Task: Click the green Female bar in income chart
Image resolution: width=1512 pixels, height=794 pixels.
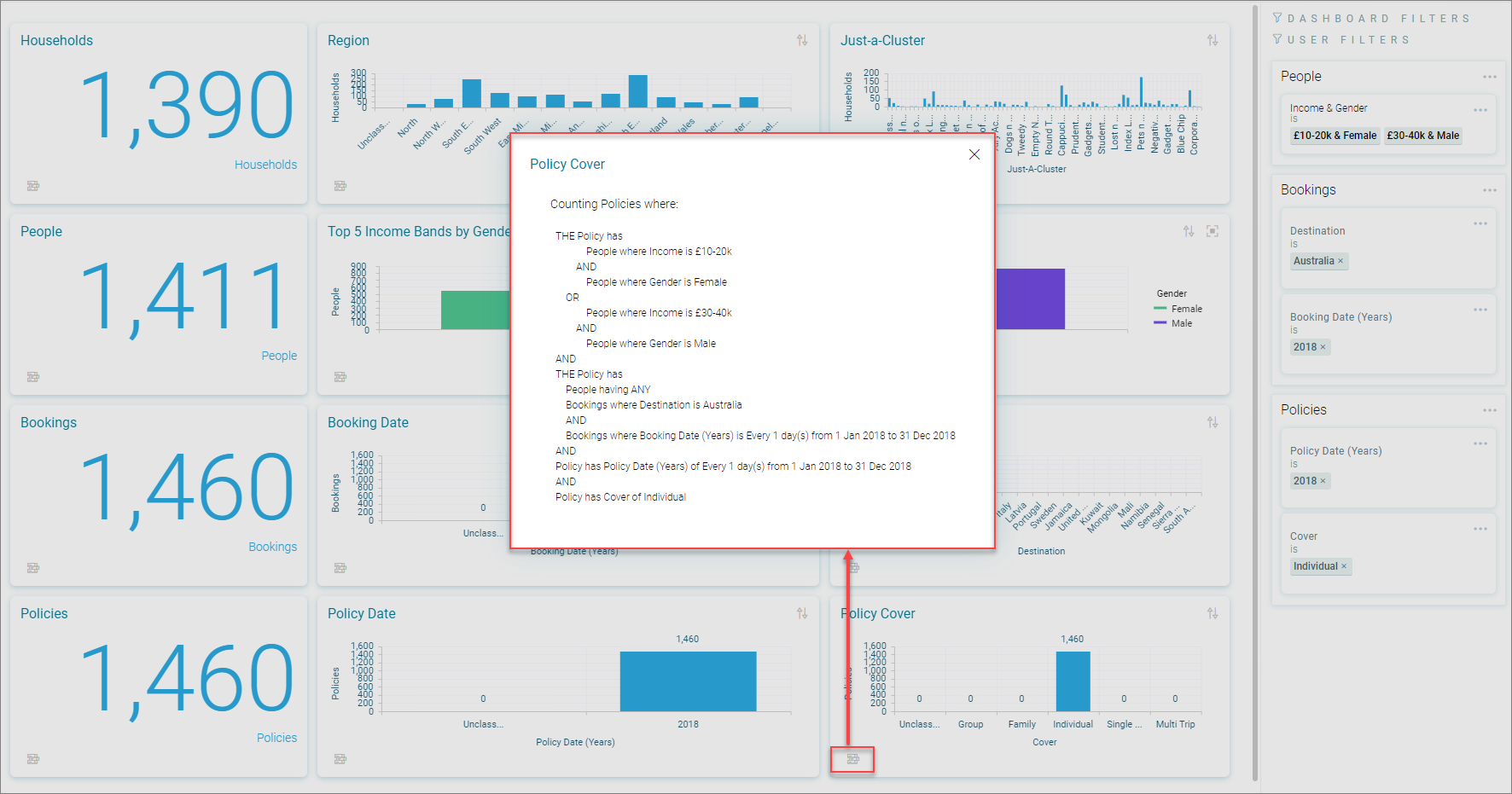Action: click(x=475, y=310)
